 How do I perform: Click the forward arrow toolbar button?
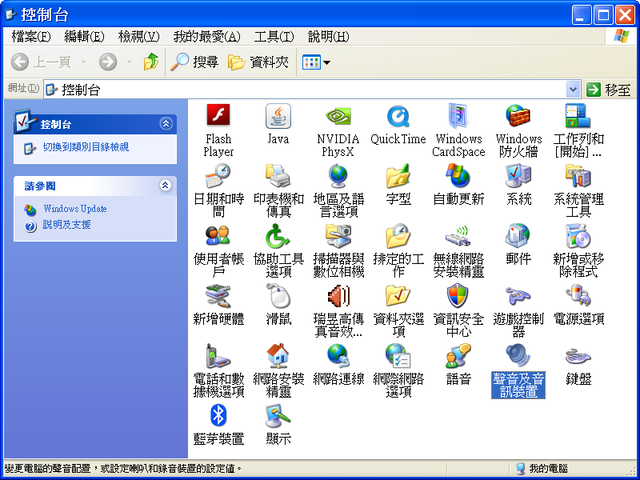pos(108,62)
